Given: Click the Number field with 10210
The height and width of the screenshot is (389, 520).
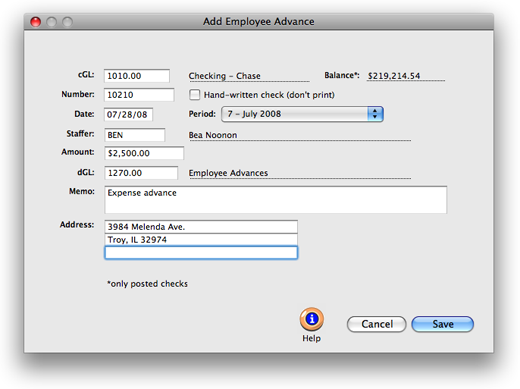Looking at the screenshot, I should pos(139,95).
